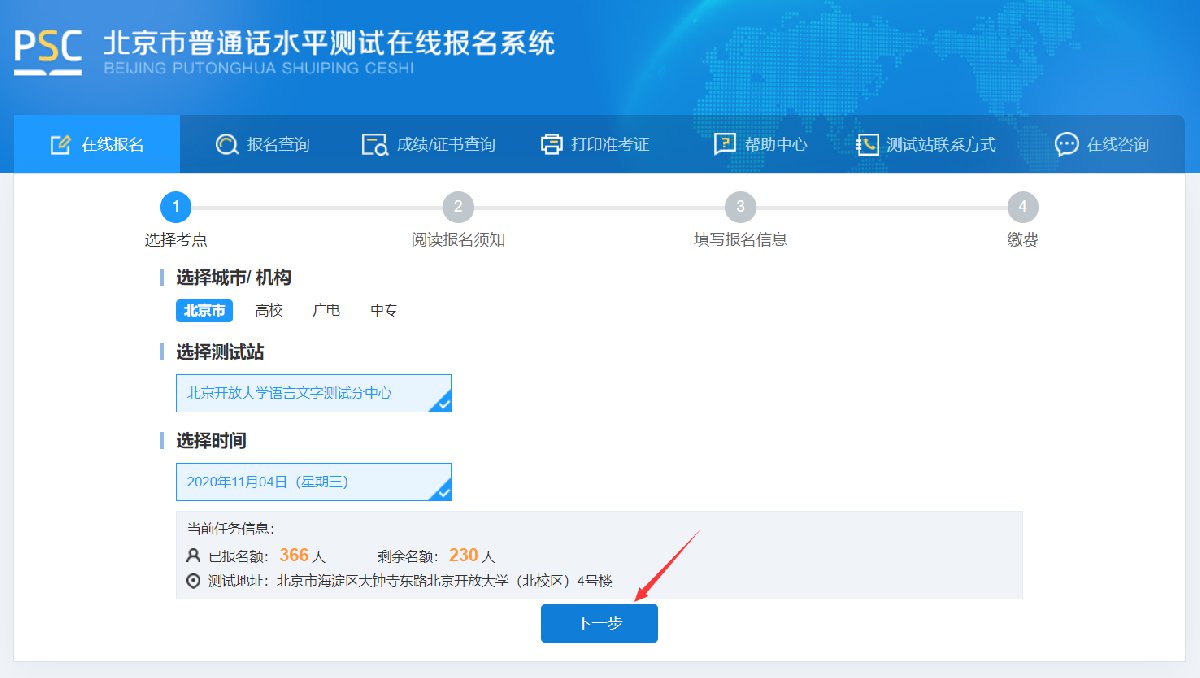
Task: Switch to the 帮助中心 tab
Action: (x=761, y=144)
